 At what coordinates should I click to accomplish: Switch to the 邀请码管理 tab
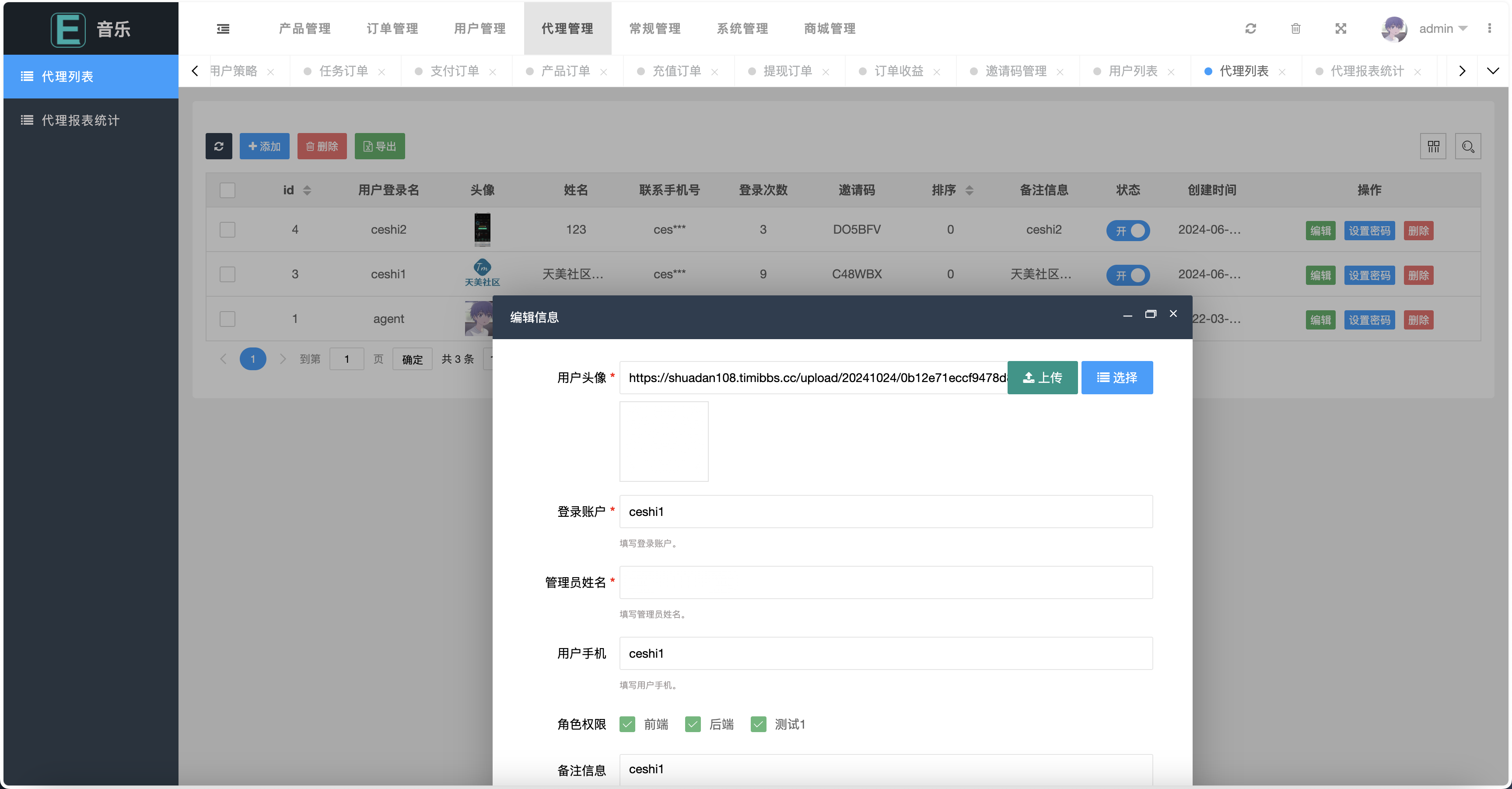tap(1017, 70)
